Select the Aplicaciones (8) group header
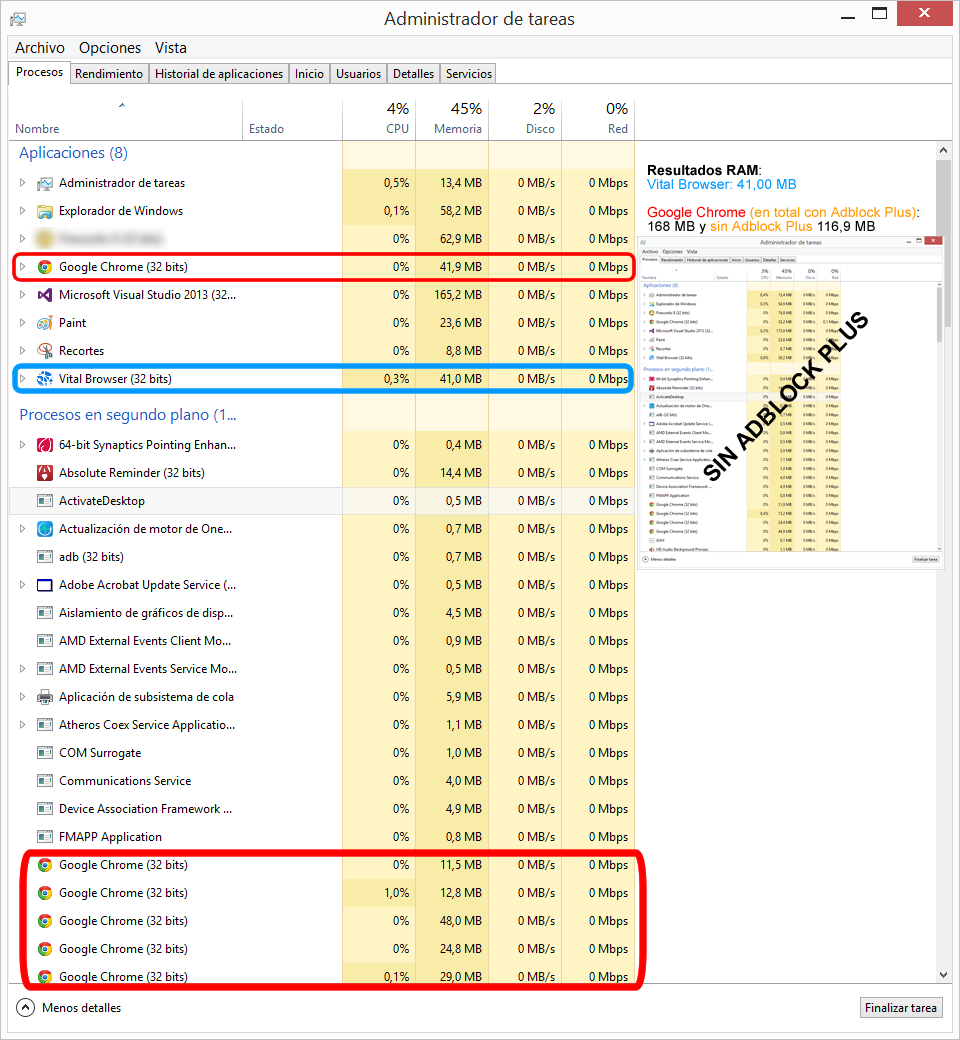Viewport: 960px width, 1040px height. point(74,153)
